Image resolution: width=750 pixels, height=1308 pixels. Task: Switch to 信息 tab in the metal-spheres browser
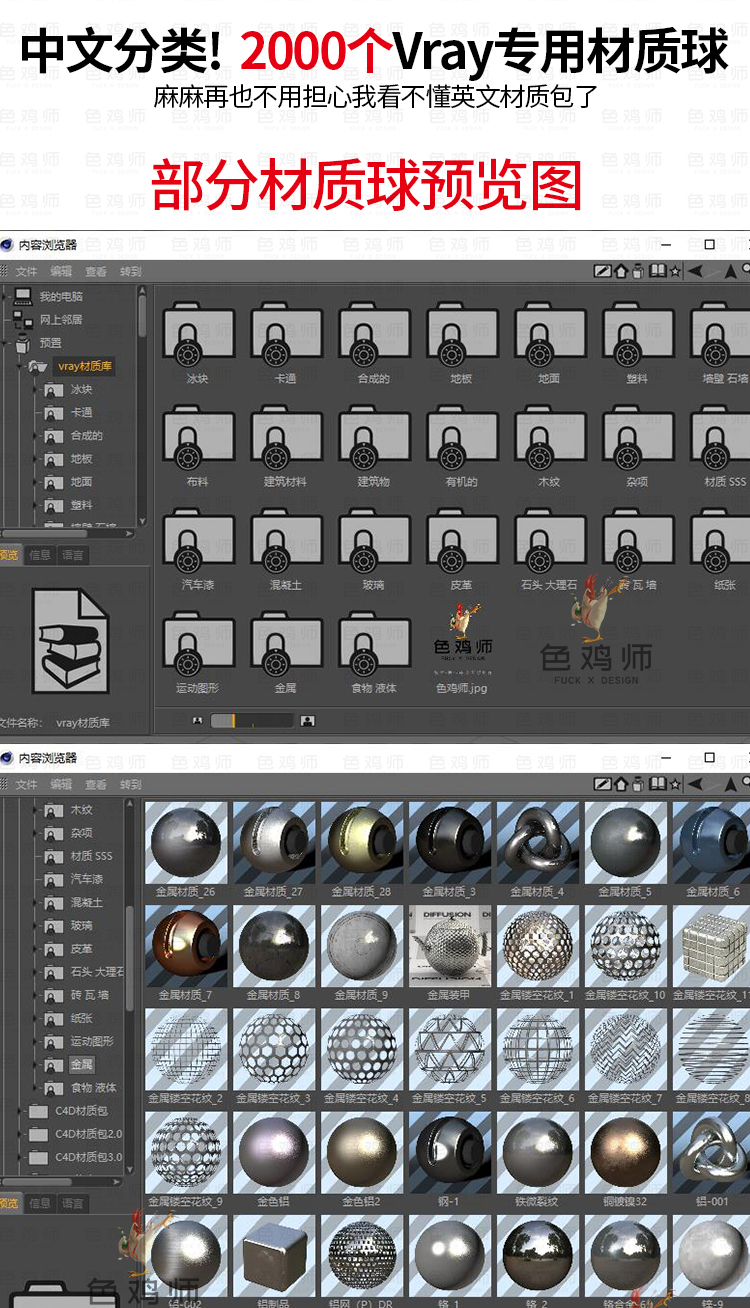click(40, 1203)
